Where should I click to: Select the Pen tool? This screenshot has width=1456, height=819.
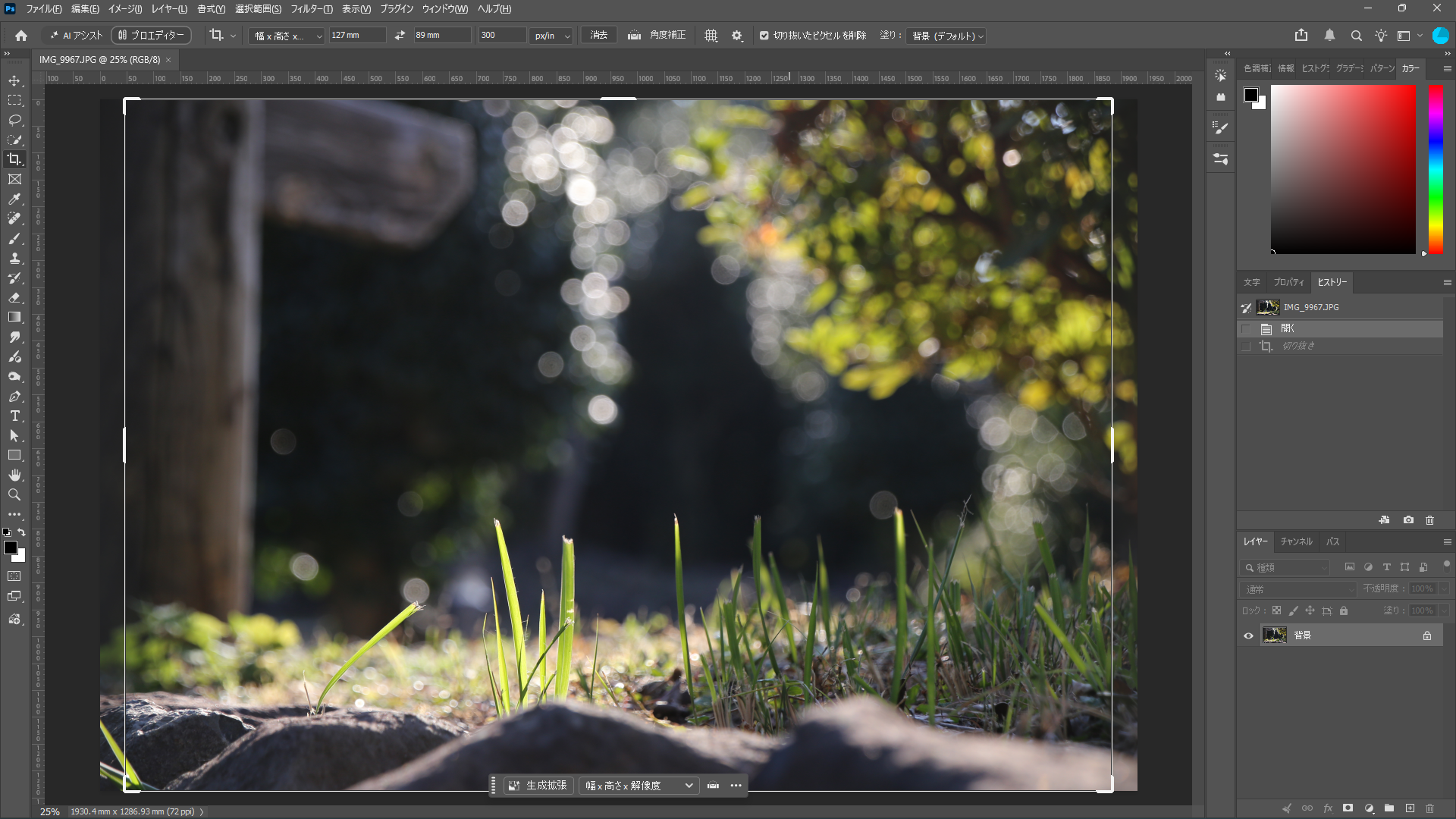(x=14, y=396)
